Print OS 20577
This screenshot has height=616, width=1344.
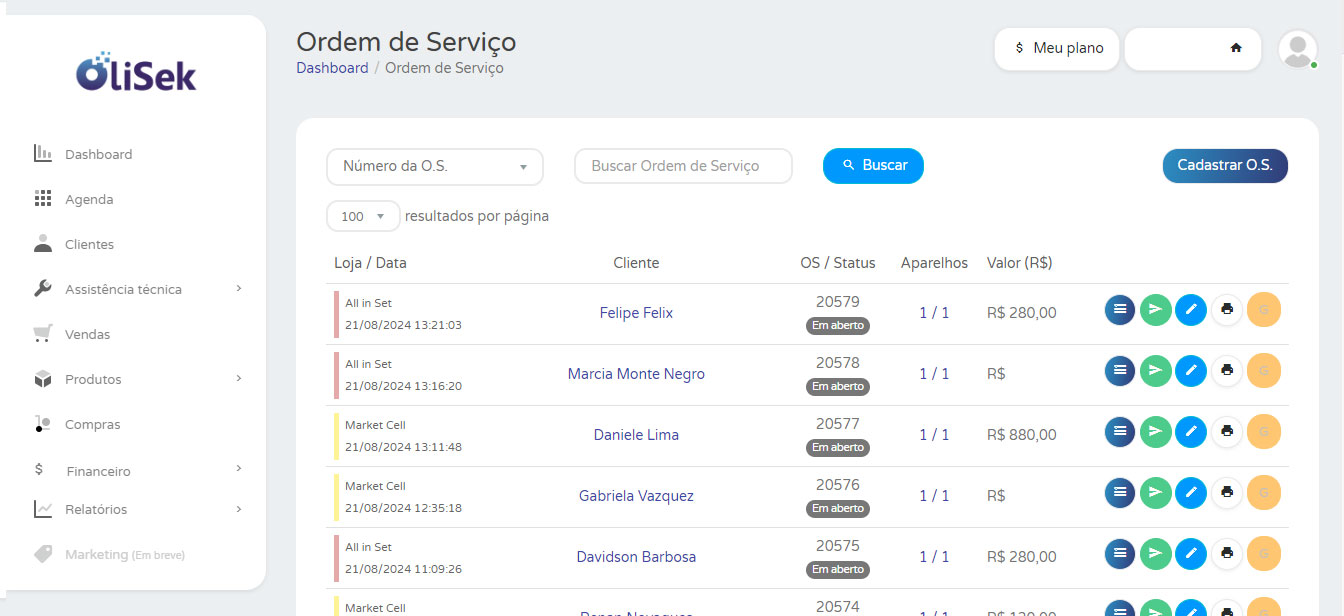[1227, 432]
